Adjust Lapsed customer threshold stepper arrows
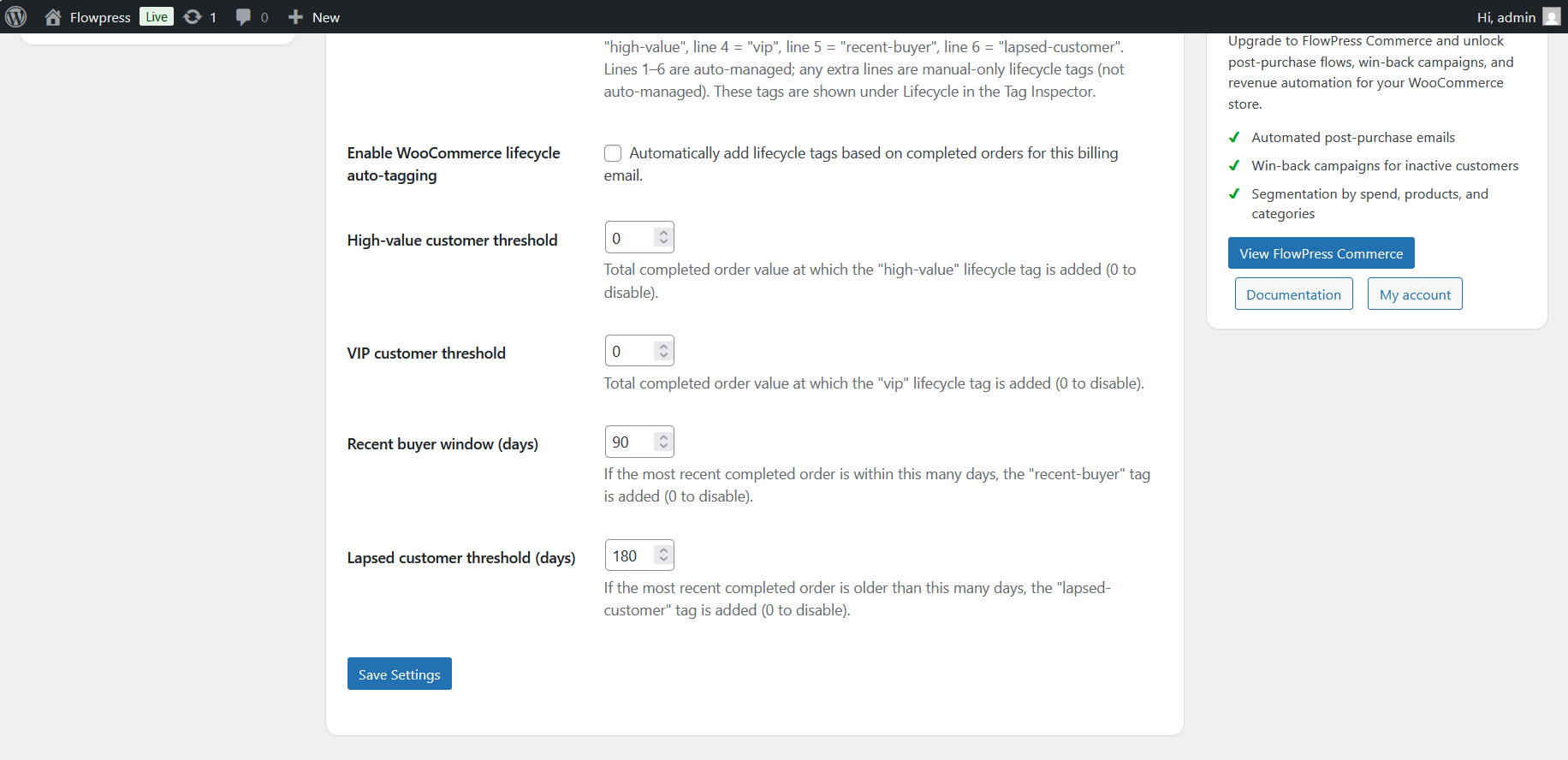This screenshot has height=760, width=1568. [x=663, y=555]
